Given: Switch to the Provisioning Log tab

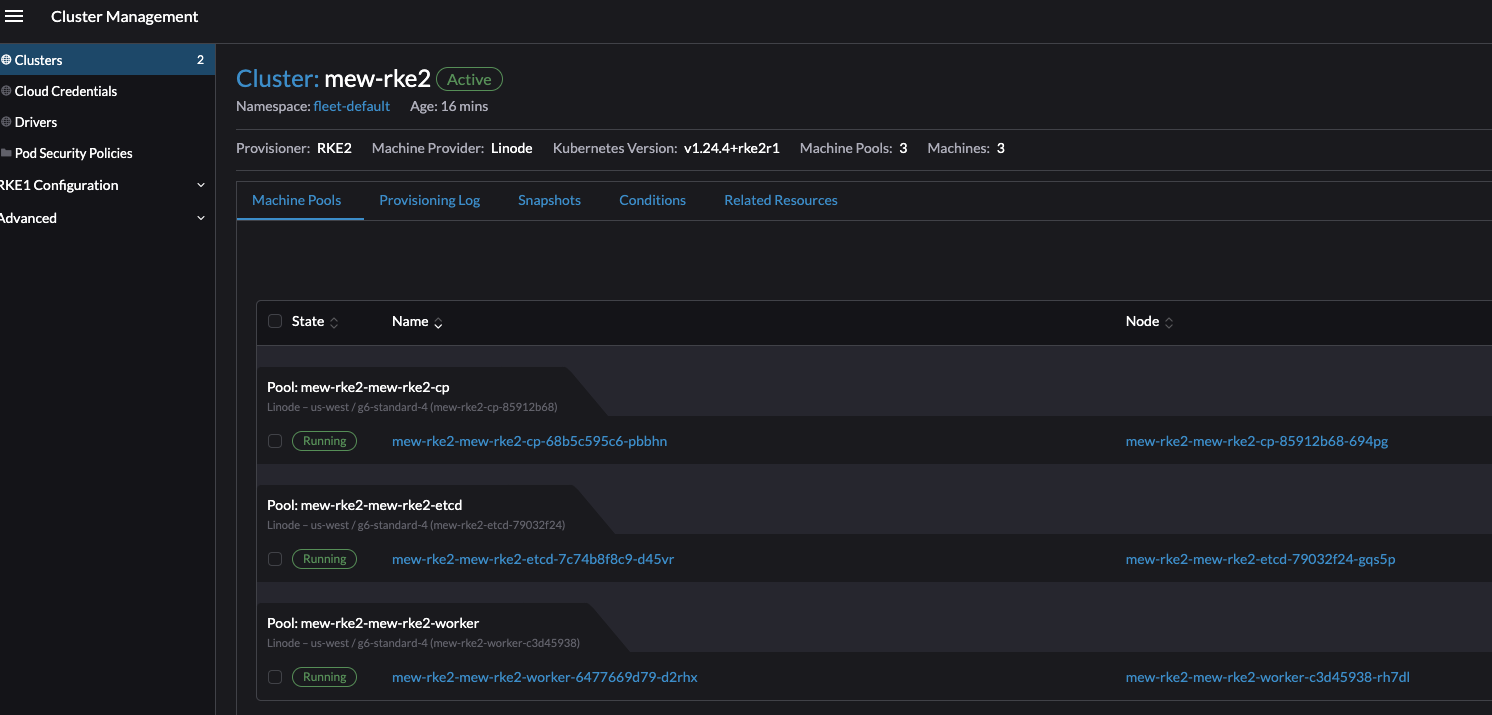Looking at the screenshot, I should coord(429,200).
